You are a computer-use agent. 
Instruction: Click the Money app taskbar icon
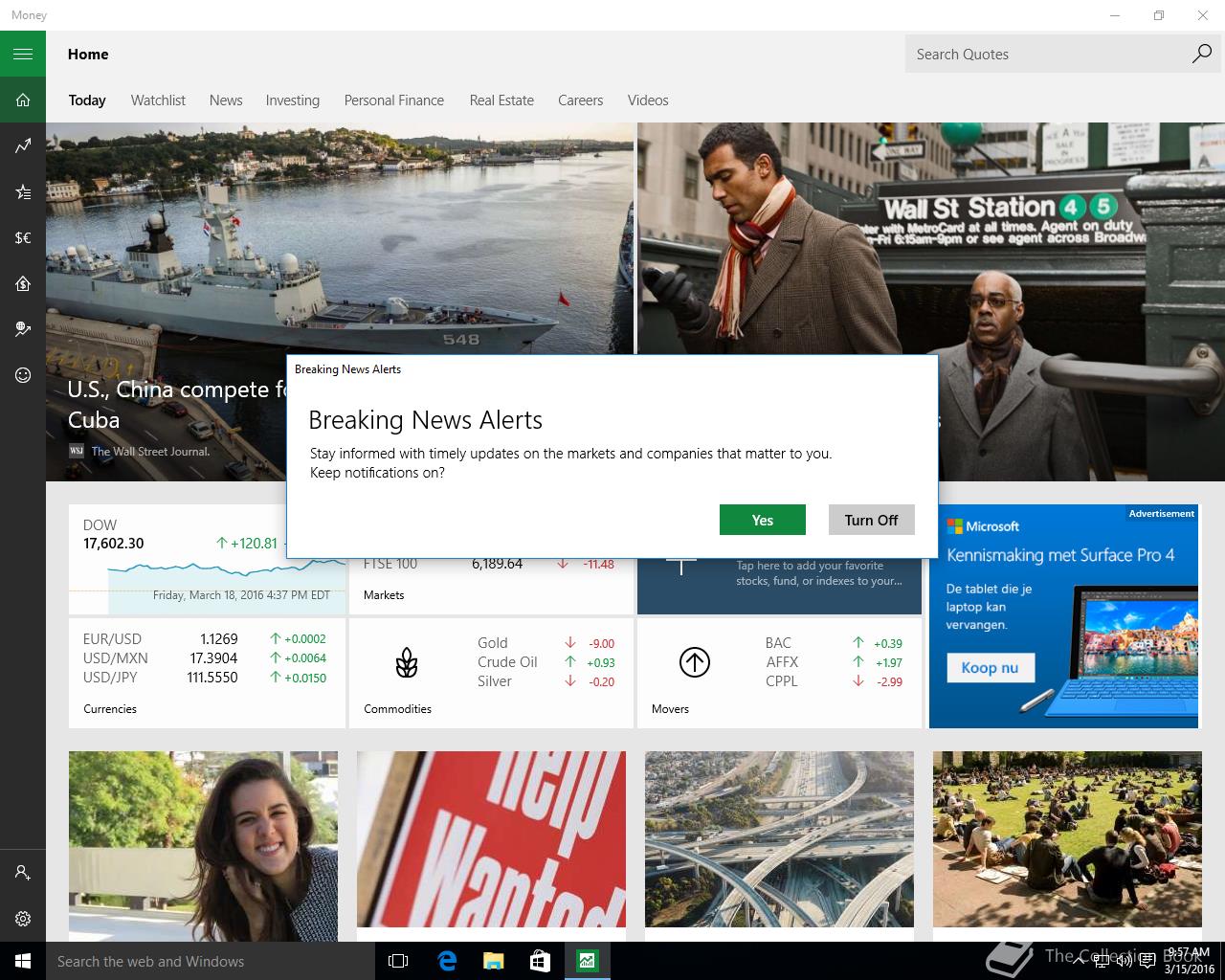[x=587, y=961]
